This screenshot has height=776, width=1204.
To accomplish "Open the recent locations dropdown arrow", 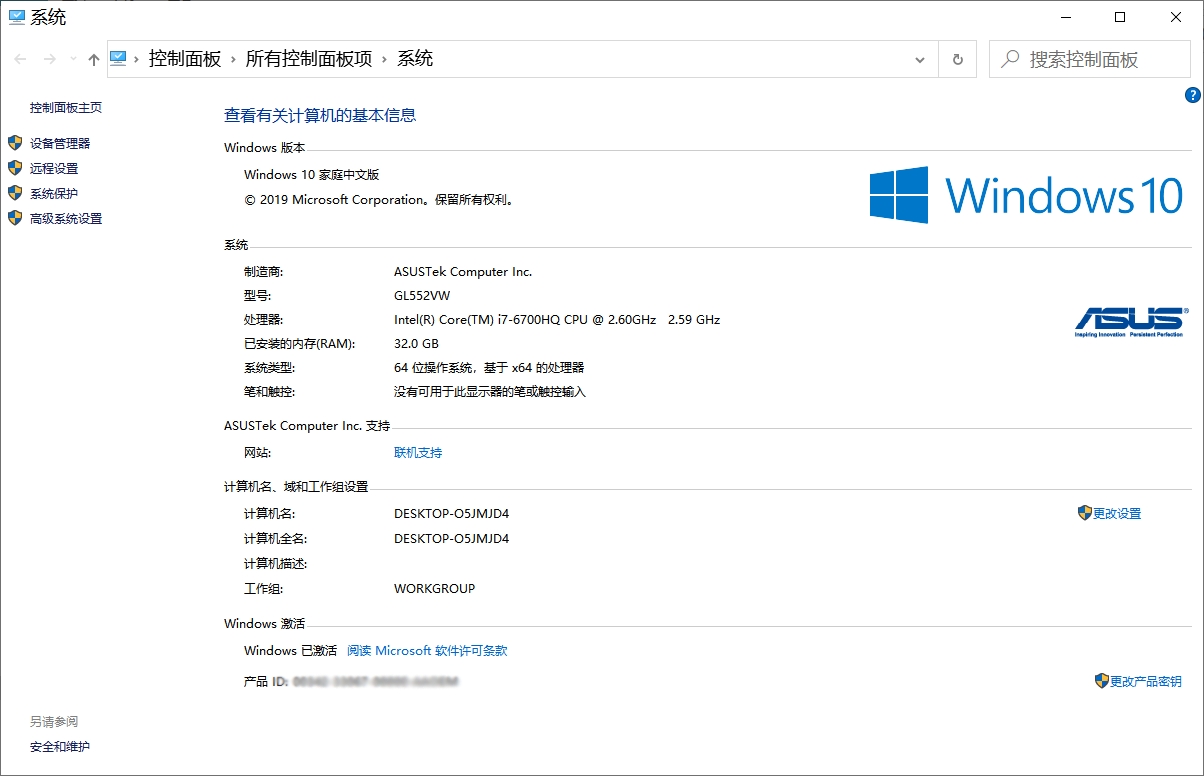I will point(73,60).
